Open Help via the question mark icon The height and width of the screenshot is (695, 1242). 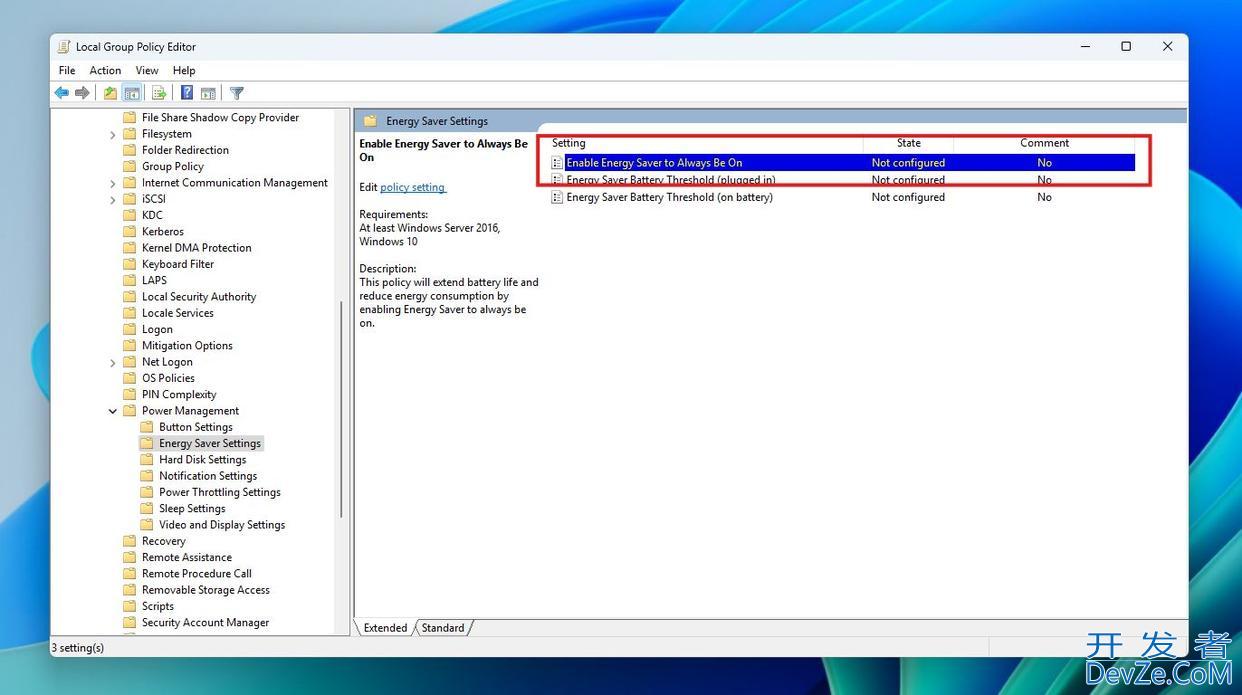[x=187, y=93]
